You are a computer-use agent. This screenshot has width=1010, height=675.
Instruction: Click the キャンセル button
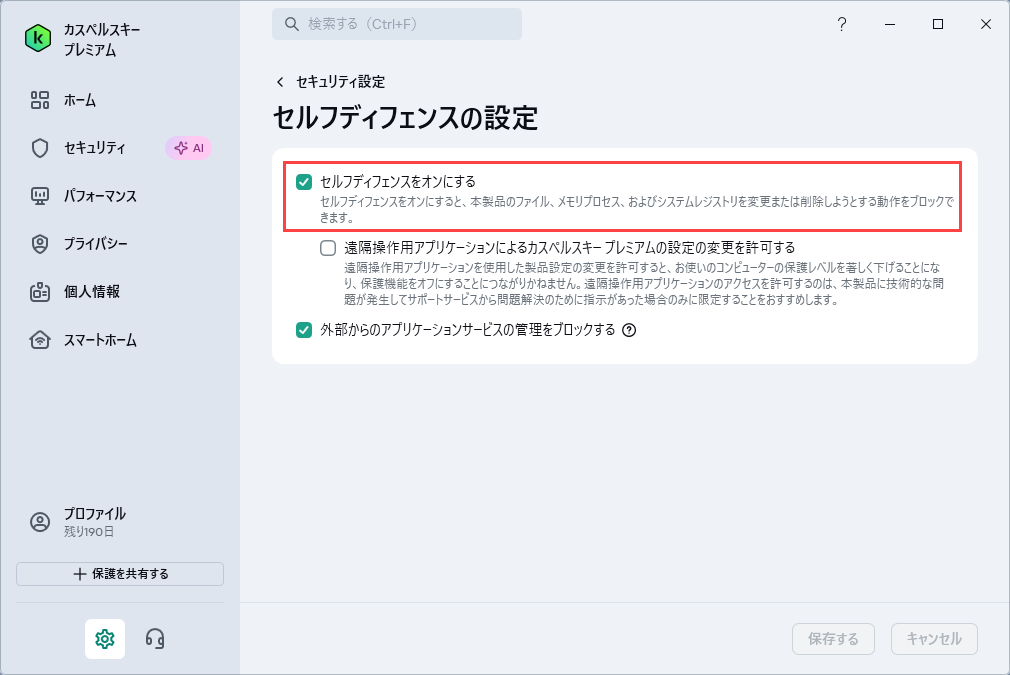click(934, 639)
